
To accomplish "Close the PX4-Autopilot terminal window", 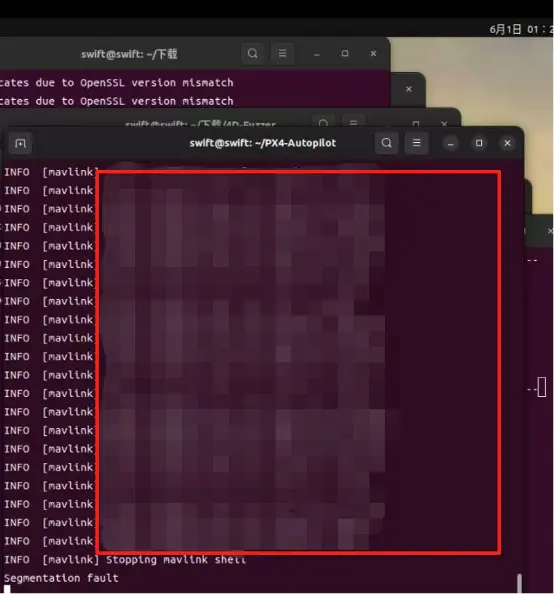I will [x=507, y=143].
